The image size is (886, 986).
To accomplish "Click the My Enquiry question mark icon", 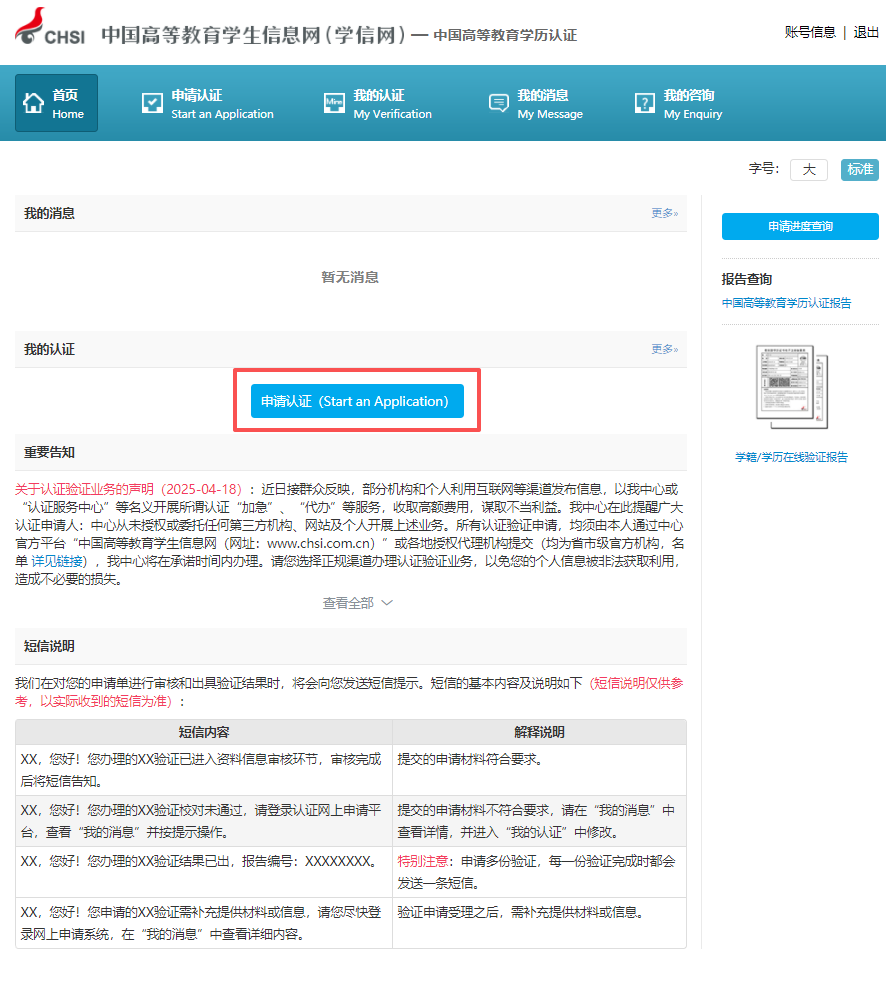I will tap(645, 104).
